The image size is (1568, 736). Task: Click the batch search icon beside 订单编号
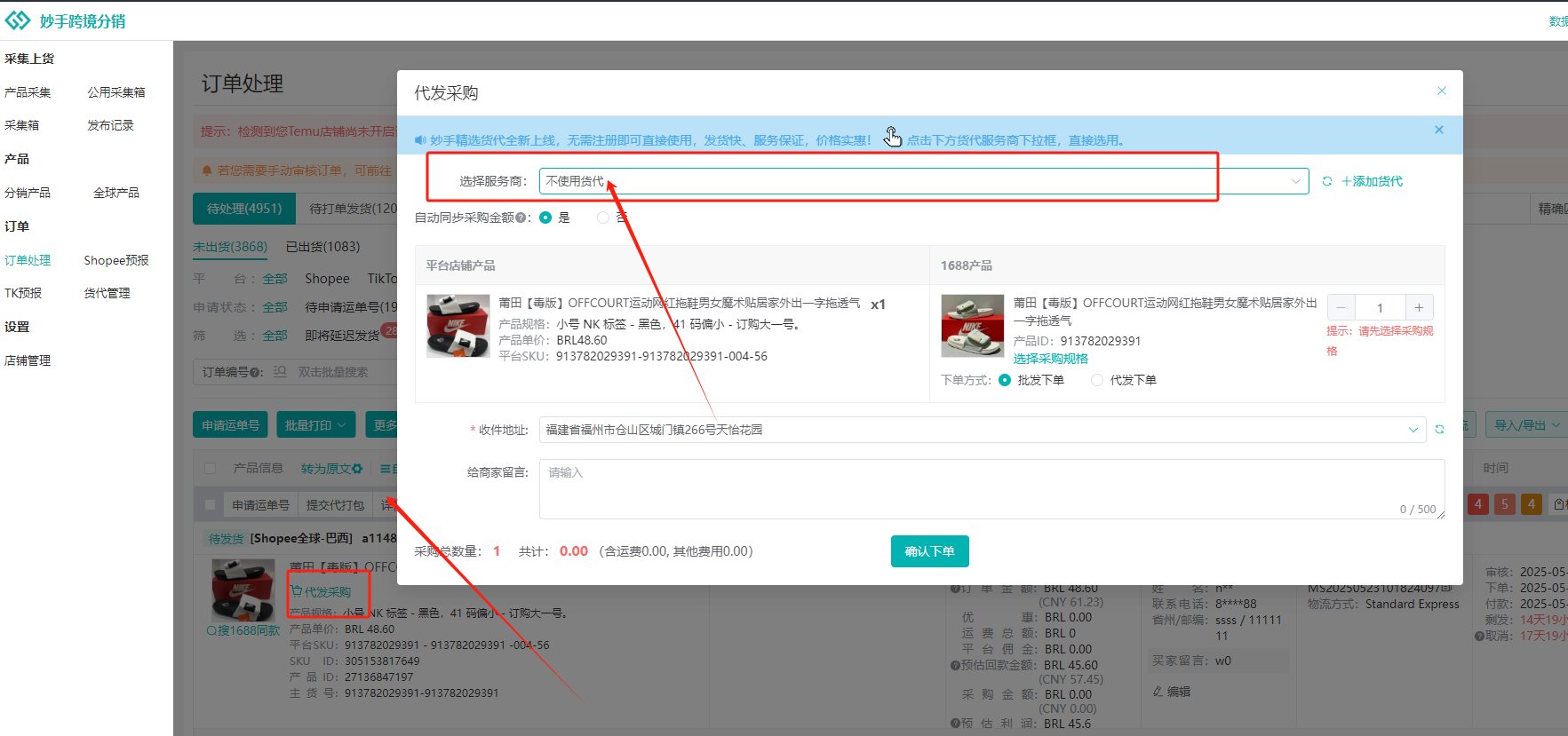[x=280, y=372]
